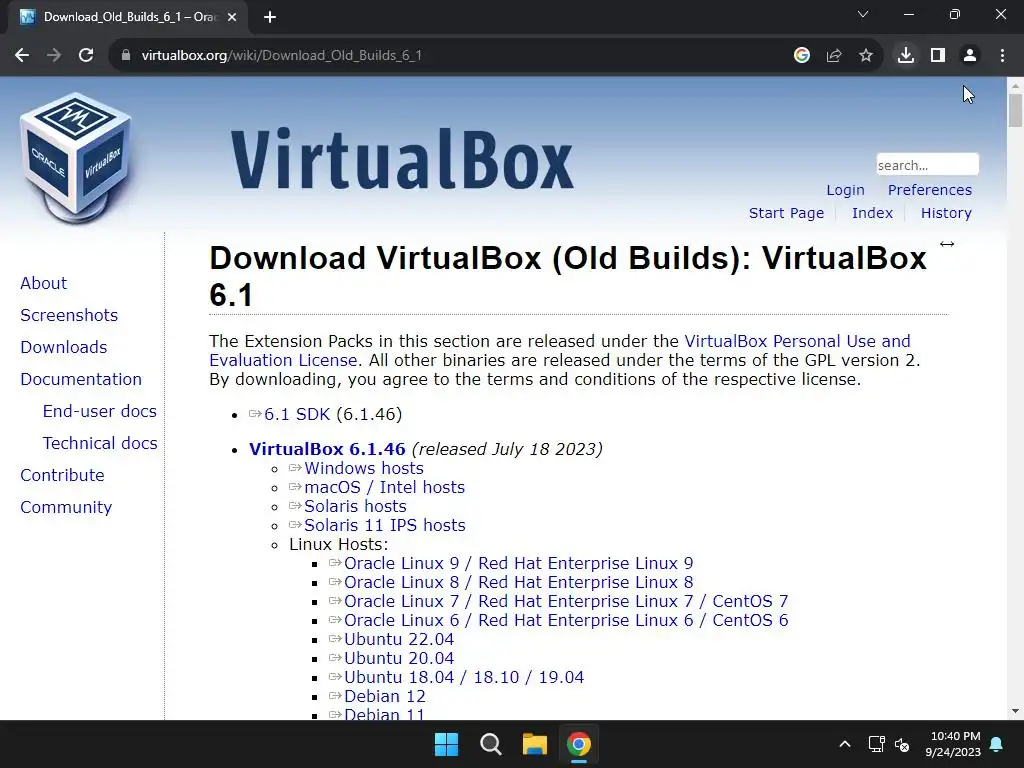This screenshot has width=1024, height=768.
Task: Click the VirtualBox cube logo
Action: (77, 157)
